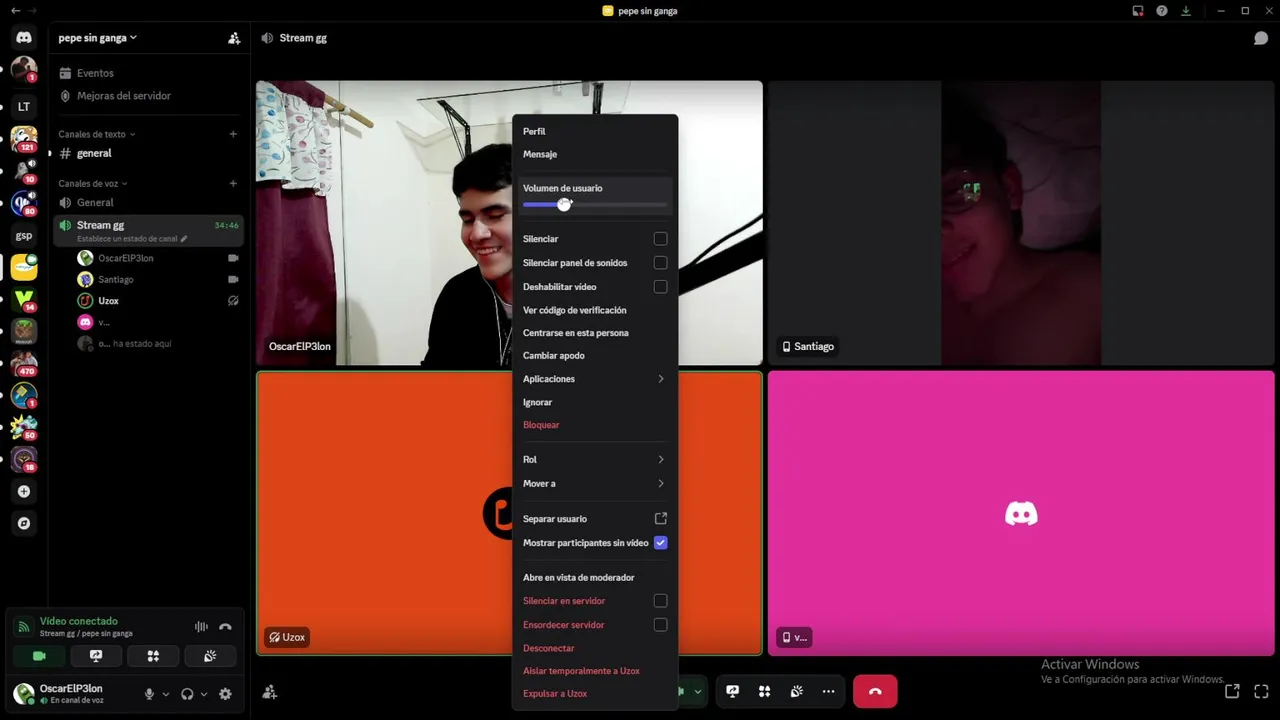Choose Separar usuario
The image size is (1280, 720).
594,519
